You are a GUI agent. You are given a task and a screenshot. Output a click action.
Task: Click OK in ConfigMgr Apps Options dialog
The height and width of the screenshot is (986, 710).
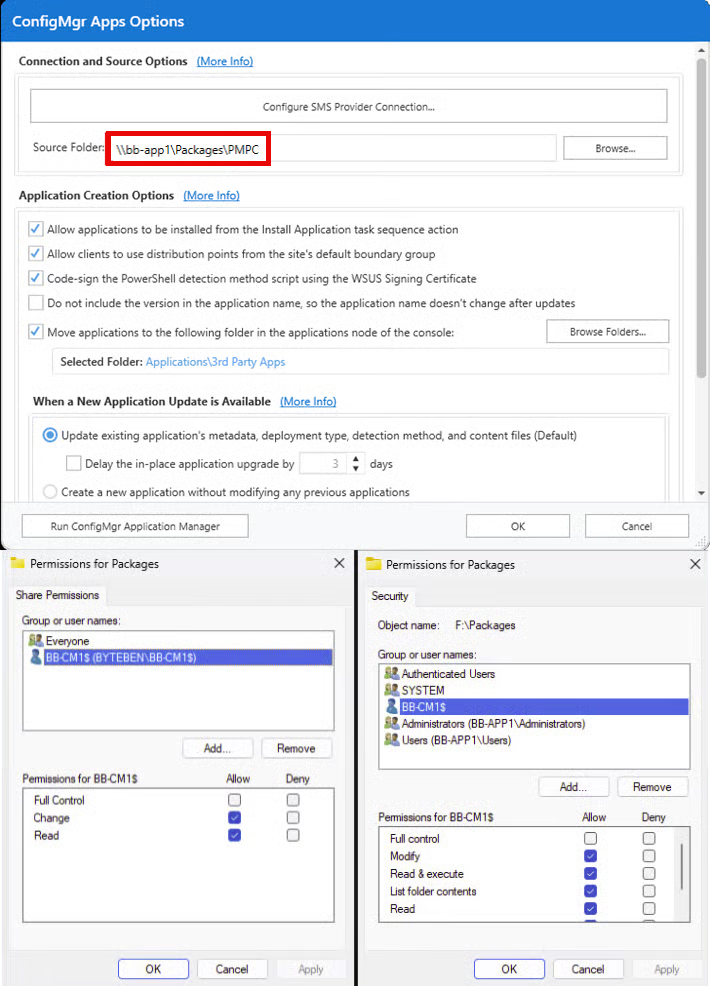click(x=518, y=526)
